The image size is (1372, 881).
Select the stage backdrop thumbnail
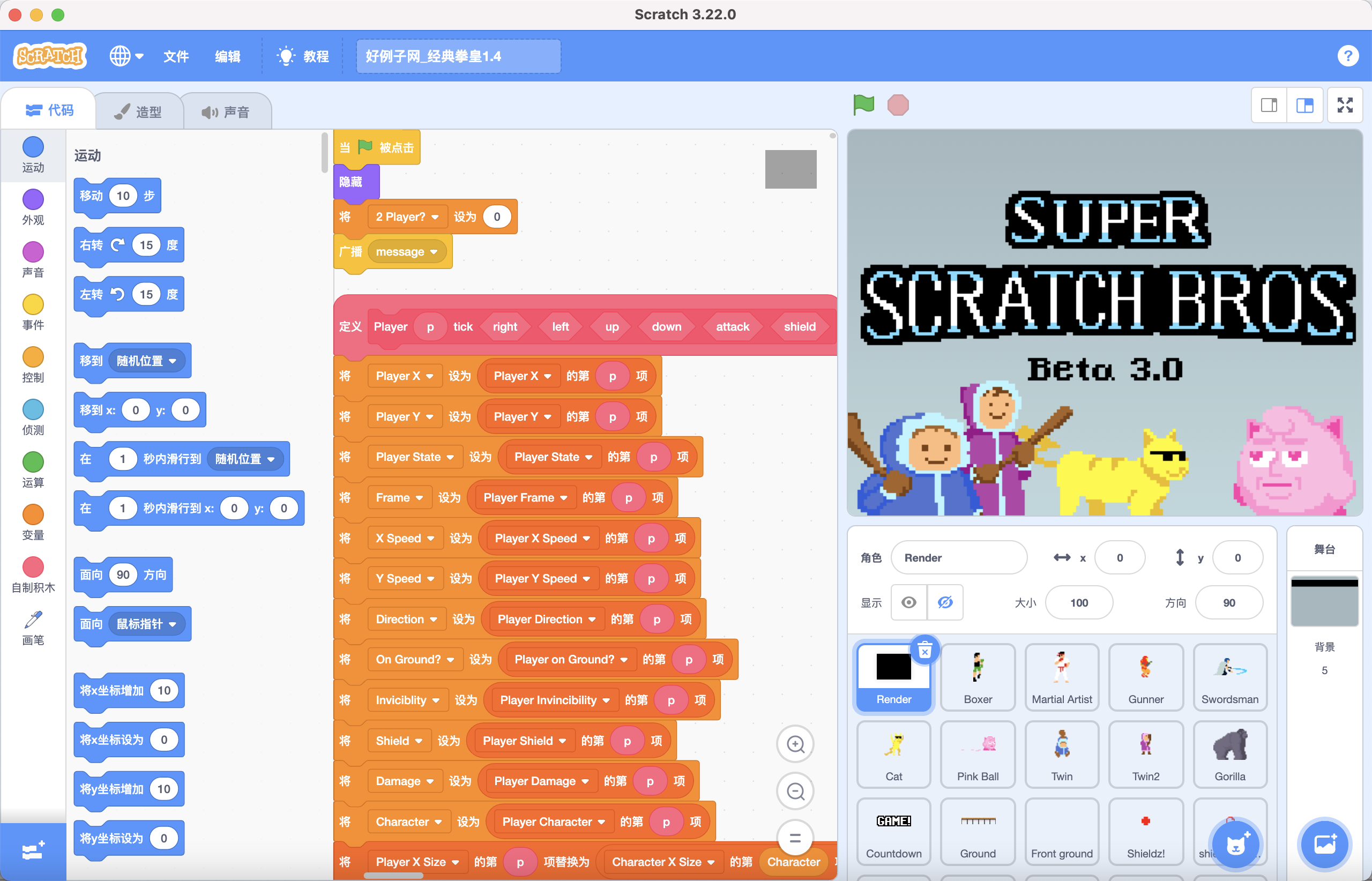[x=1324, y=602]
